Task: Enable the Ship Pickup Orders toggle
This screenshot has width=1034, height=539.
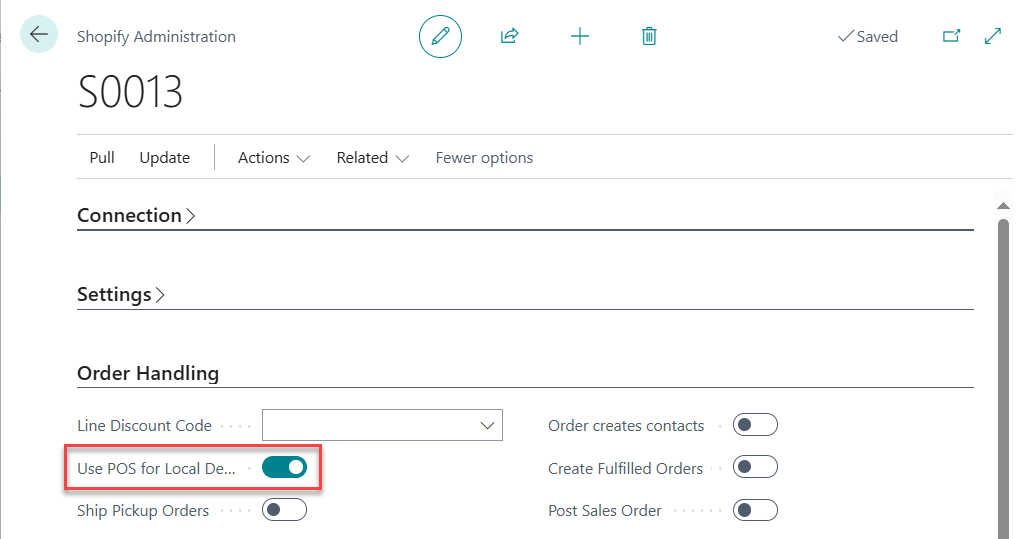Action: pyautogui.click(x=284, y=510)
